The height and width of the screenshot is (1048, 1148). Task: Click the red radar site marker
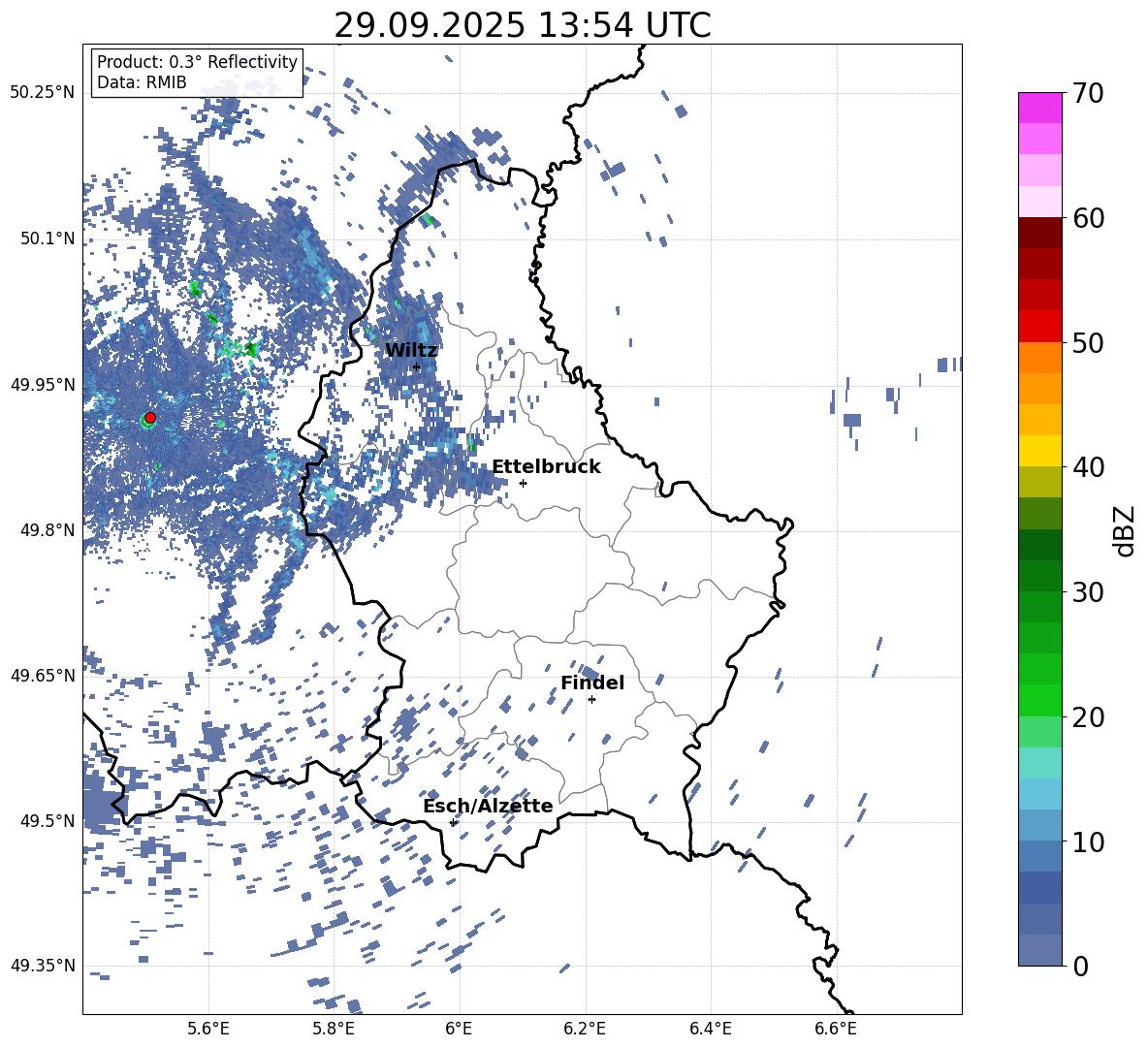click(150, 417)
